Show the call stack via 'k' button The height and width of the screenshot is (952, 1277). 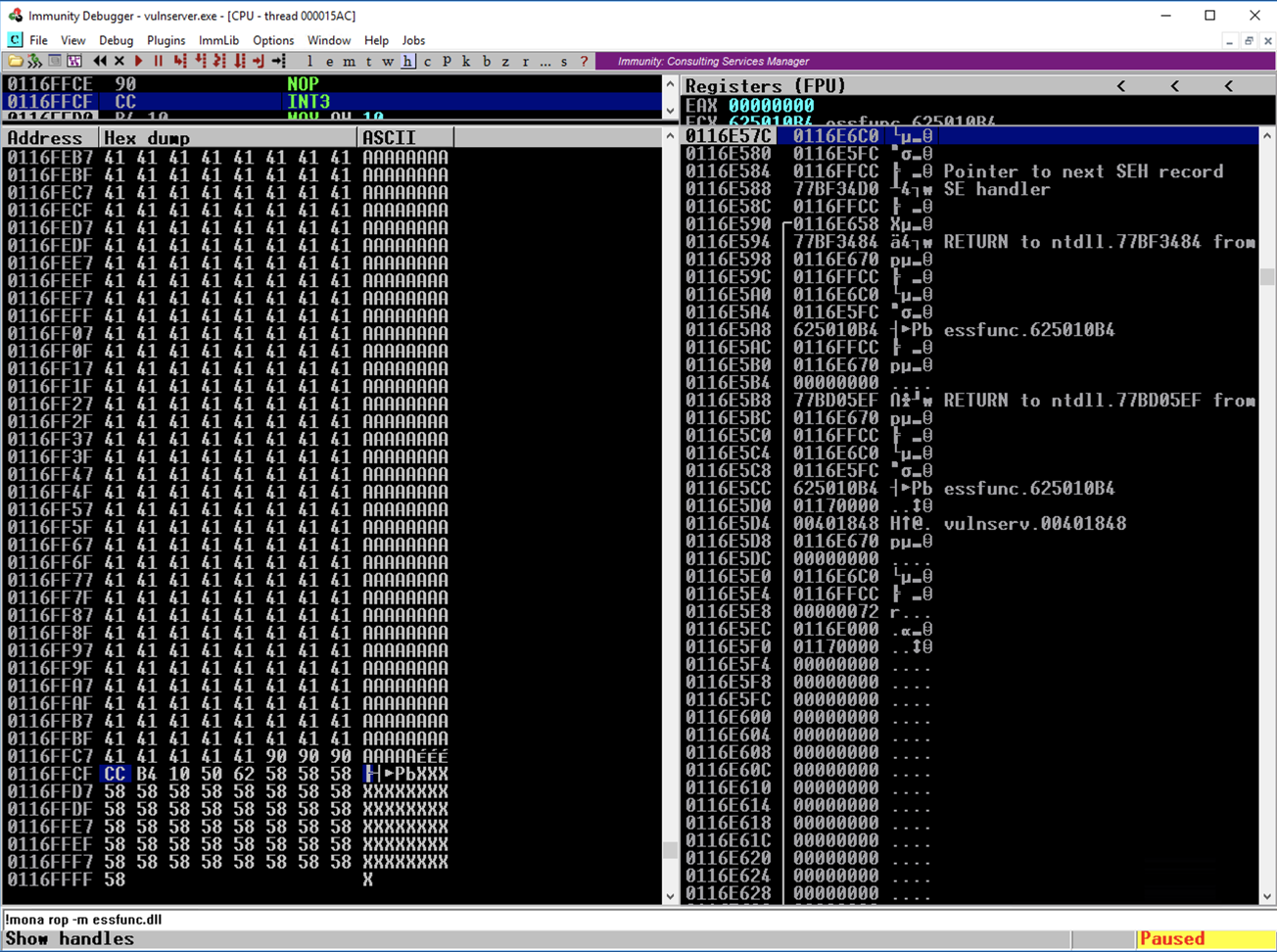[x=466, y=61]
